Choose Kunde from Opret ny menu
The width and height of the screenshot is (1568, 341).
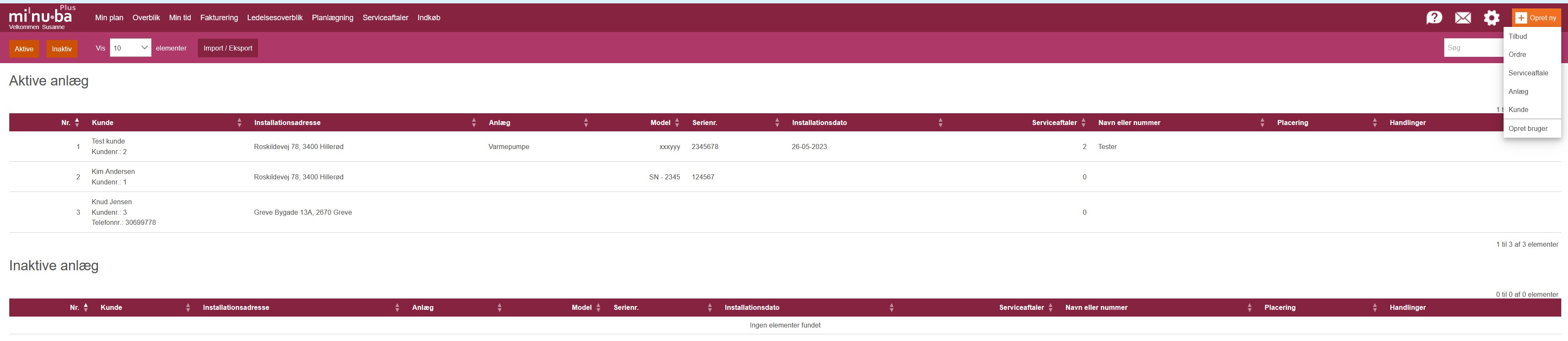point(1532,109)
